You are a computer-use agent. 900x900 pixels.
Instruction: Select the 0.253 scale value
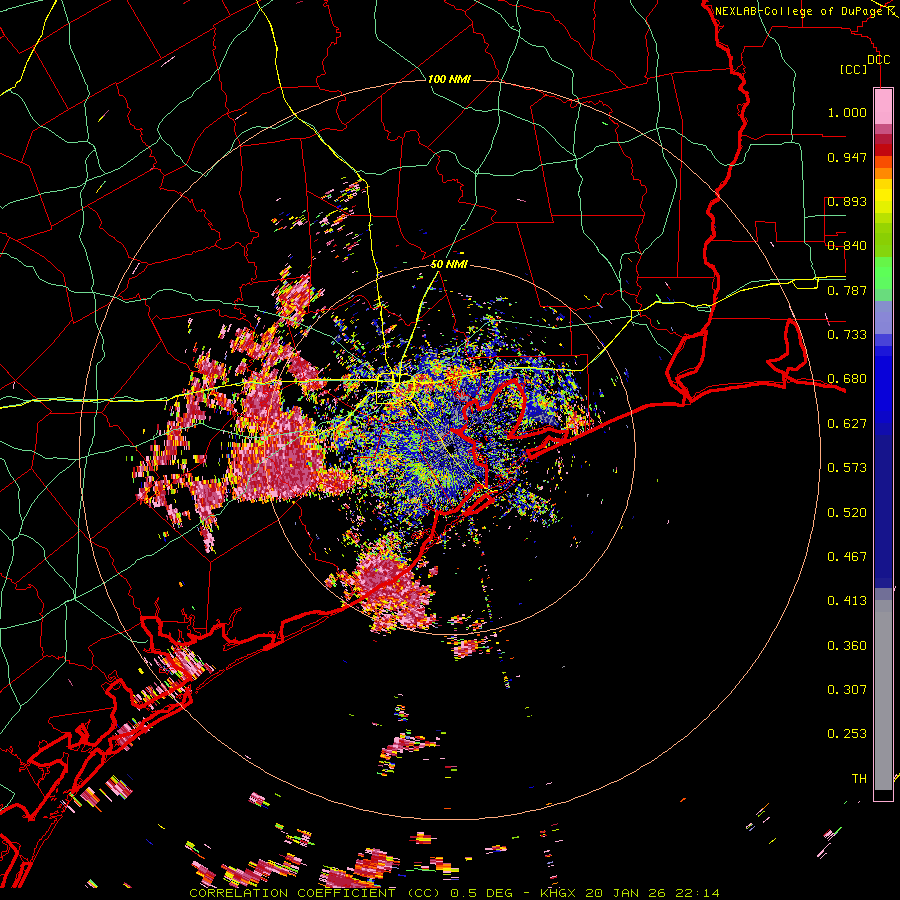point(847,734)
